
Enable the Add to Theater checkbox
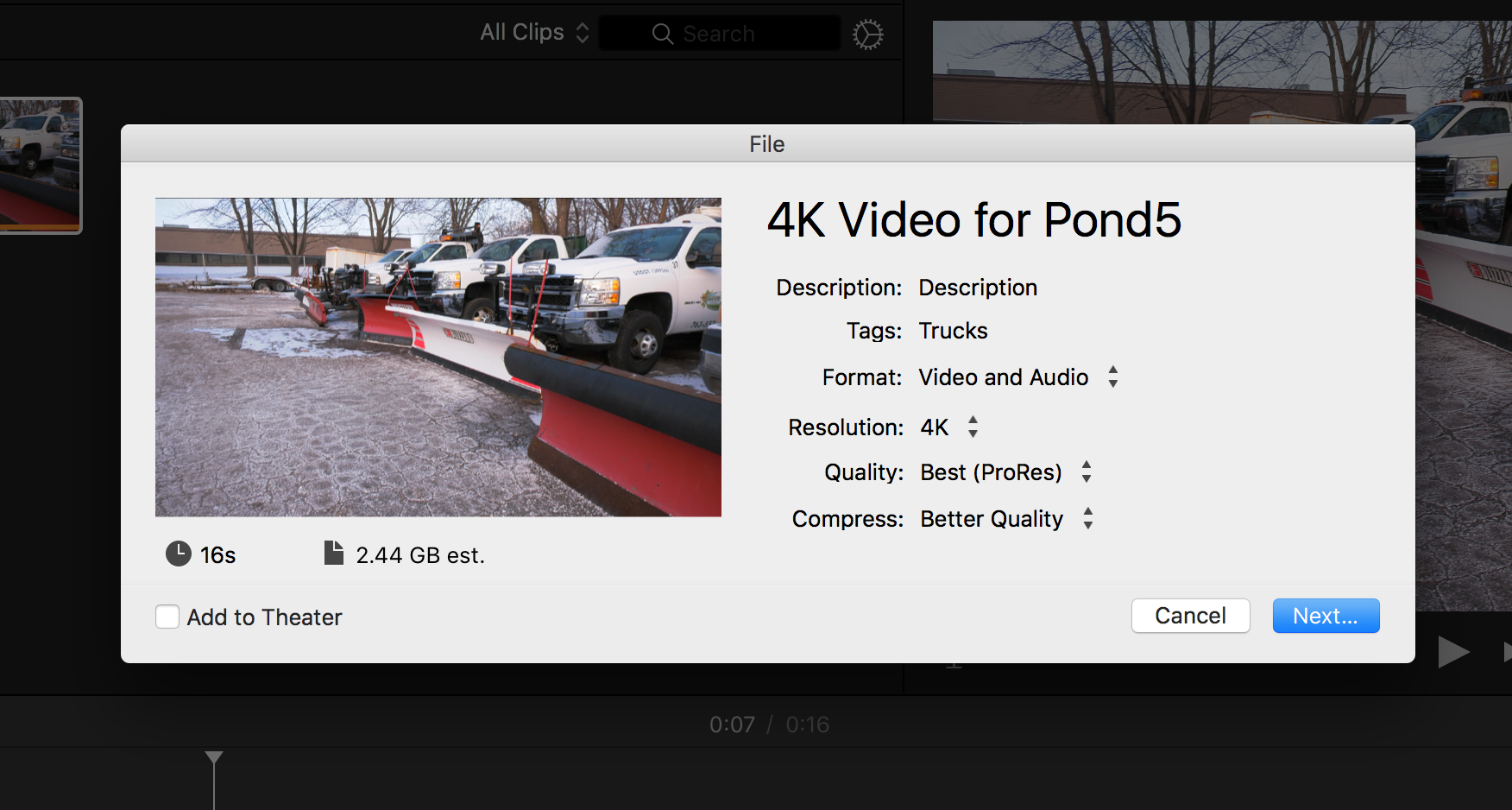167,617
